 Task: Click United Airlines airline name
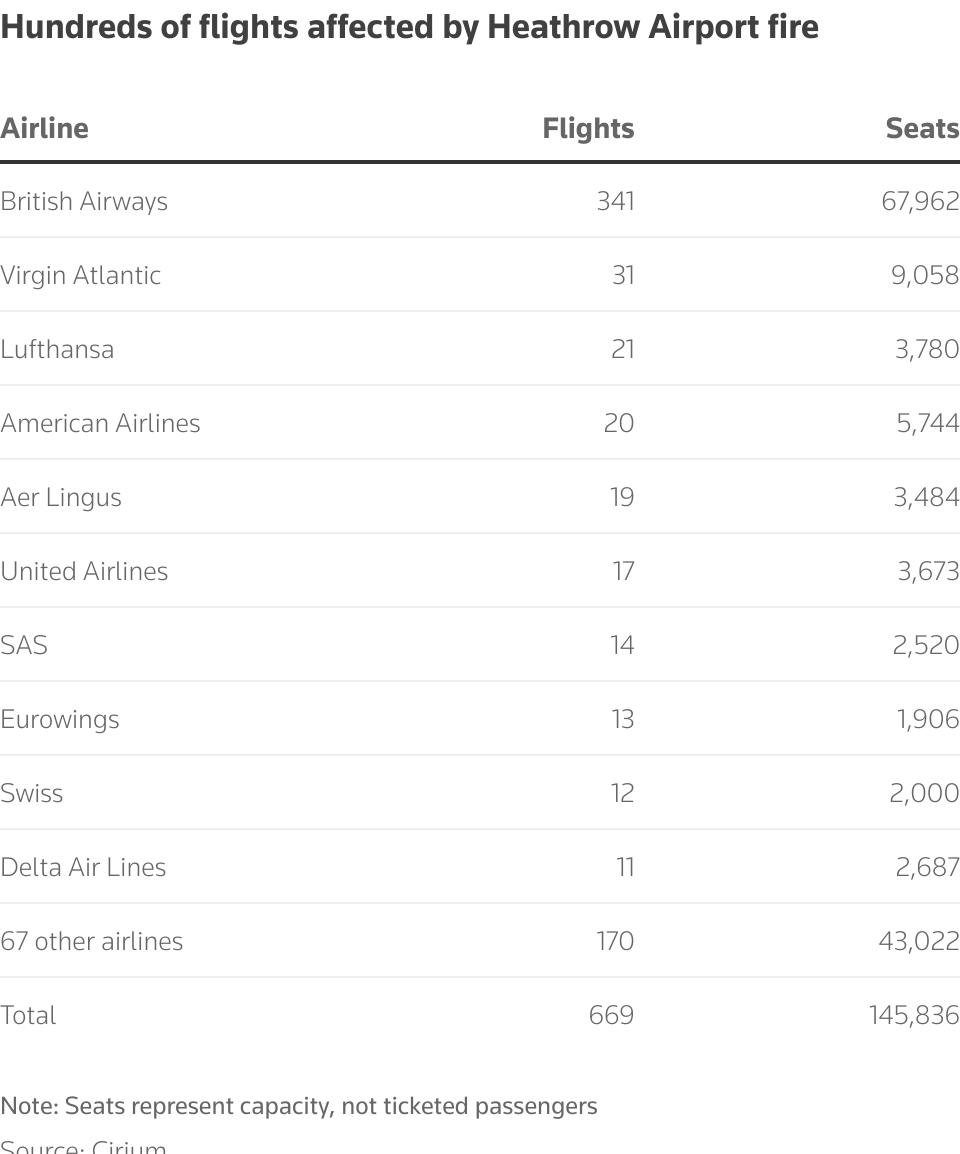click(x=84, y=571)
